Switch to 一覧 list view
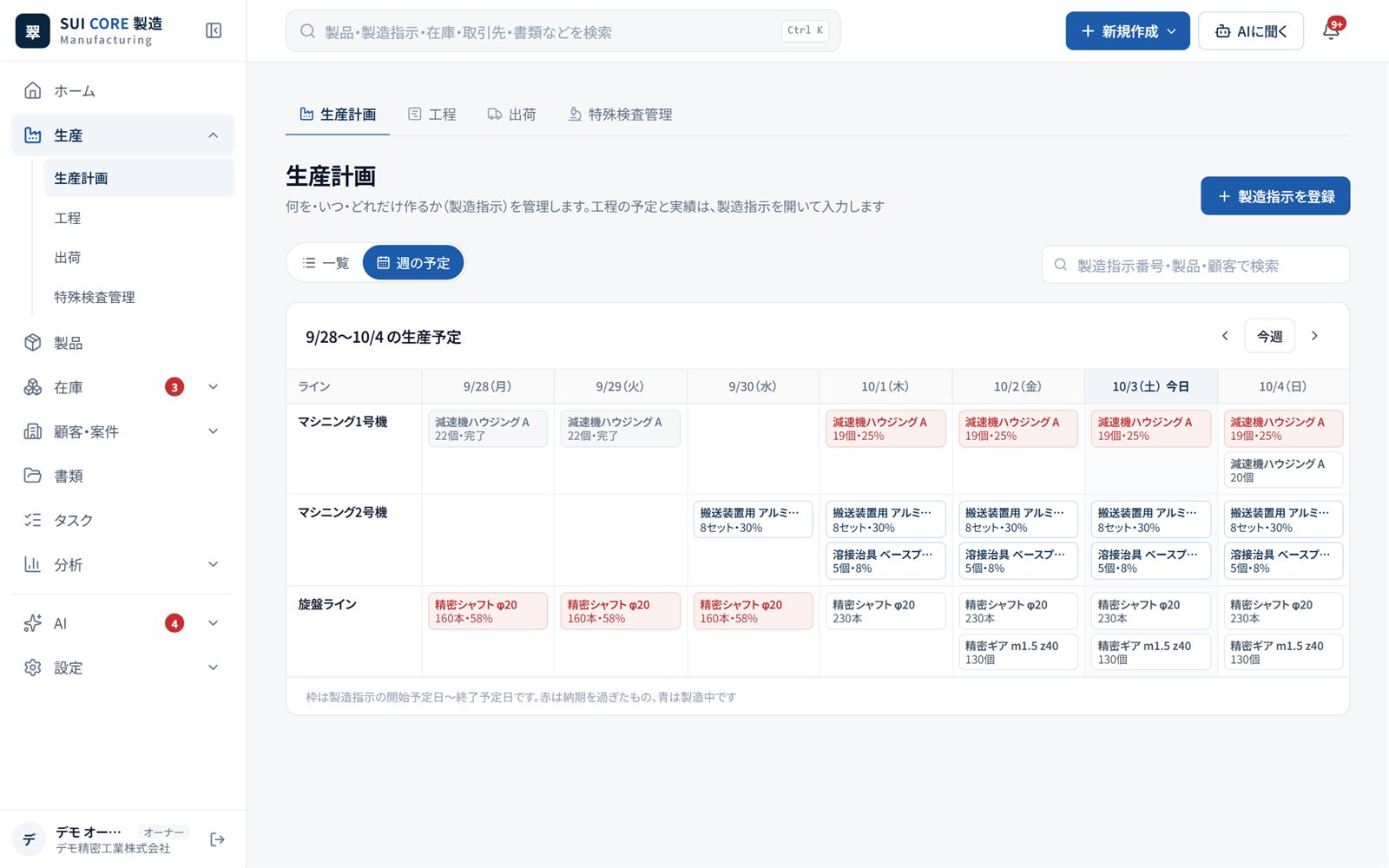Viewport: 1389px width, 868px height. 326,263
